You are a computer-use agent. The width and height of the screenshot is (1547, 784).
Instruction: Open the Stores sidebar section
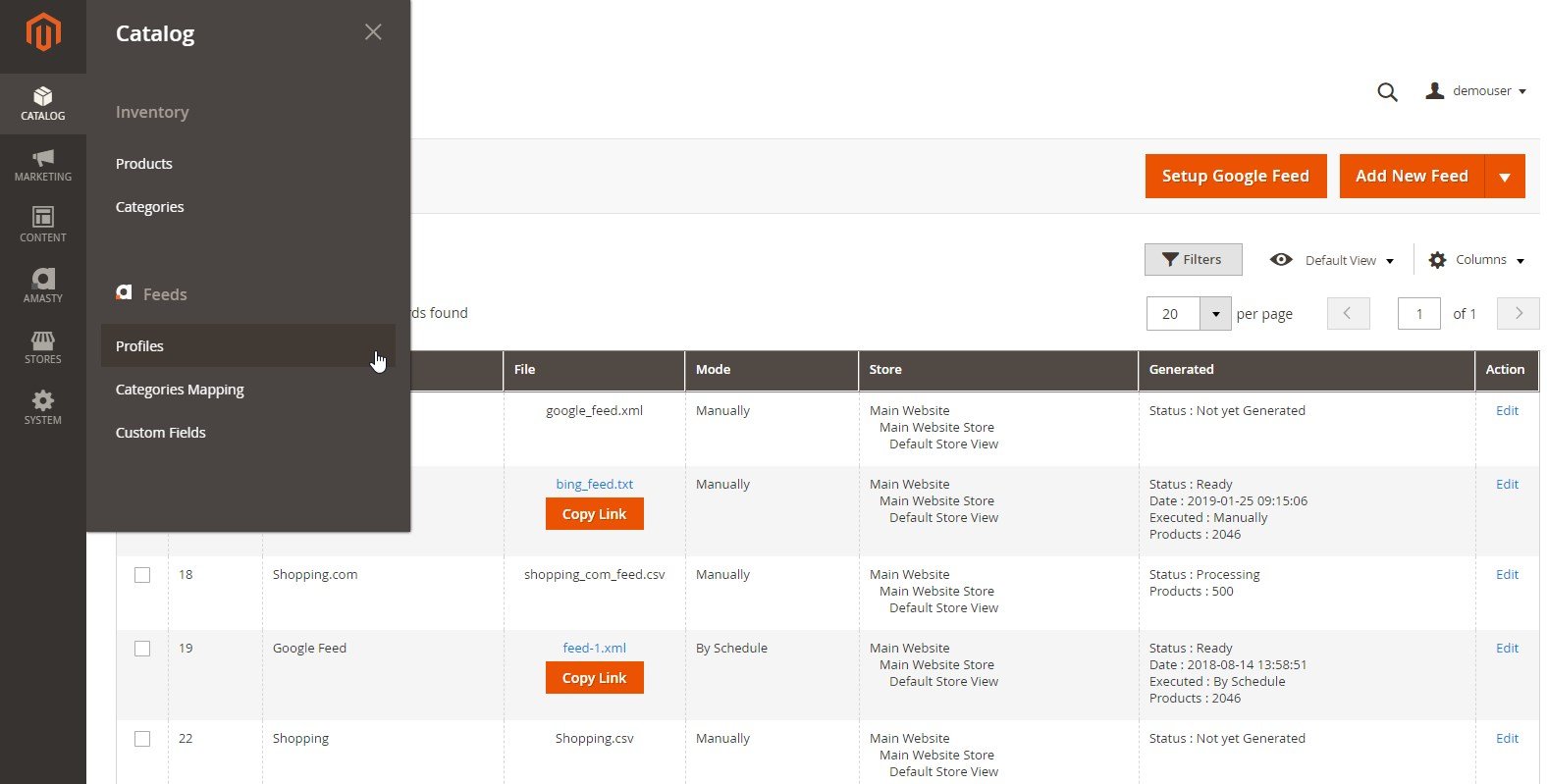tap(43, 347)
